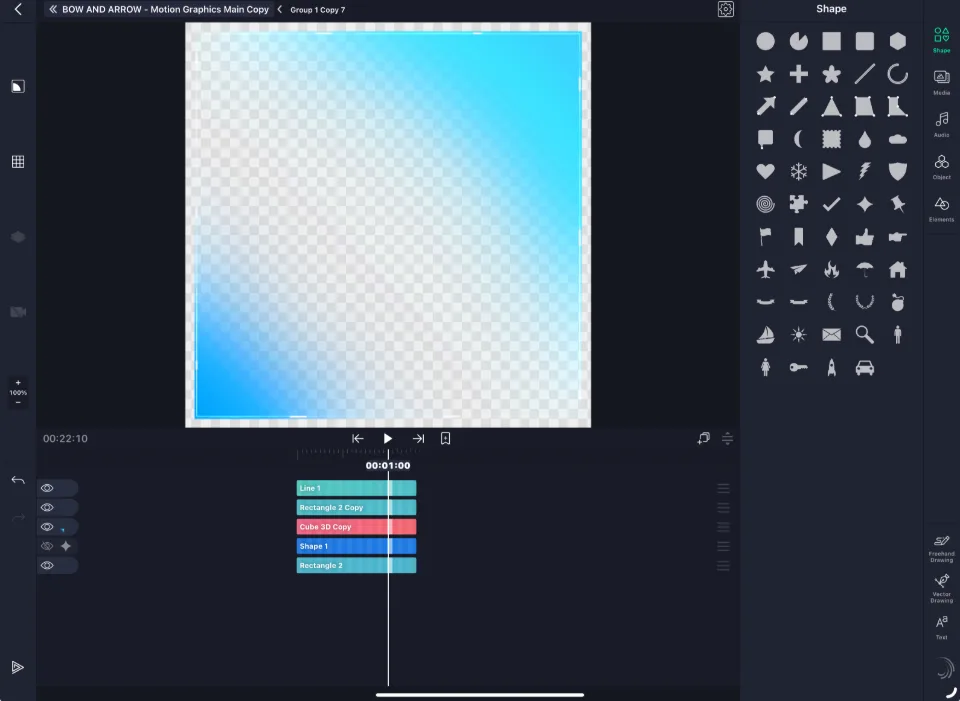Select the Freehand Drawing tool
The width and height of the screenshot is (960, 701).
(942, 549)
